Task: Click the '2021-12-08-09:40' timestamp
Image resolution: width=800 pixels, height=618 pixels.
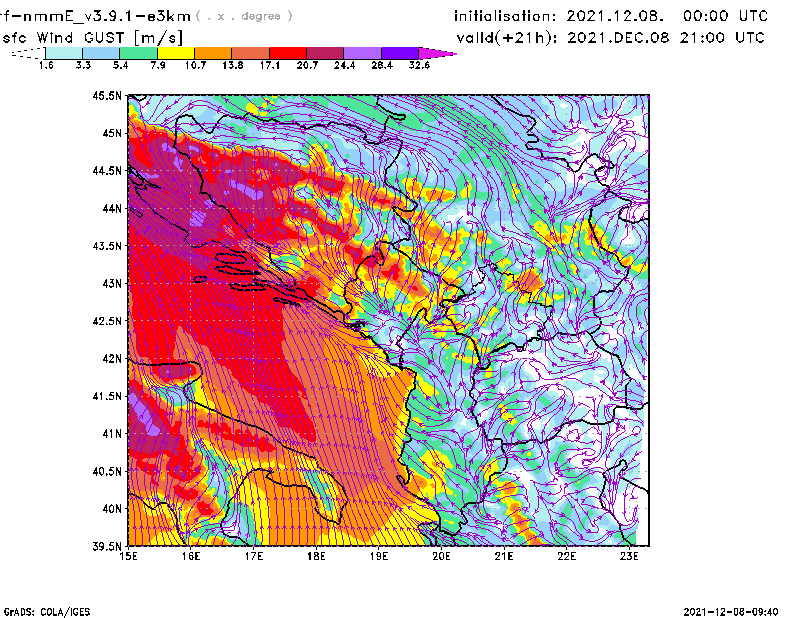Action: point(731,612)
